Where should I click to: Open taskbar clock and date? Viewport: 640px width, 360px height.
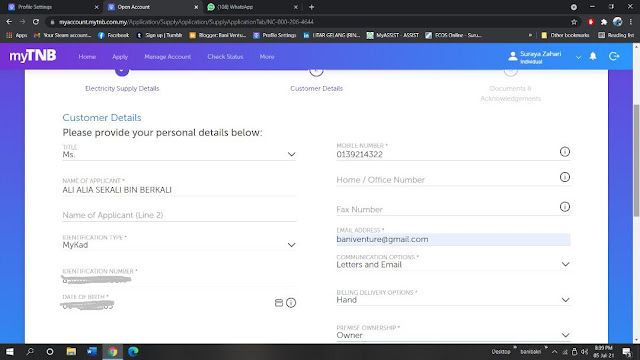click(603, 351)
